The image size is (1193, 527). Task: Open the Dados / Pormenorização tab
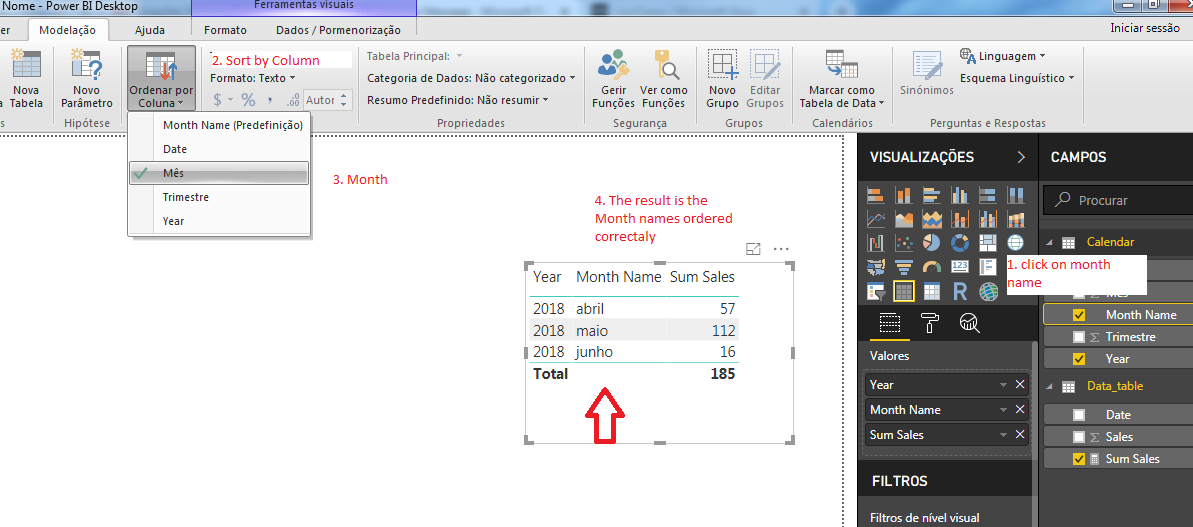[x=338, y=30]
